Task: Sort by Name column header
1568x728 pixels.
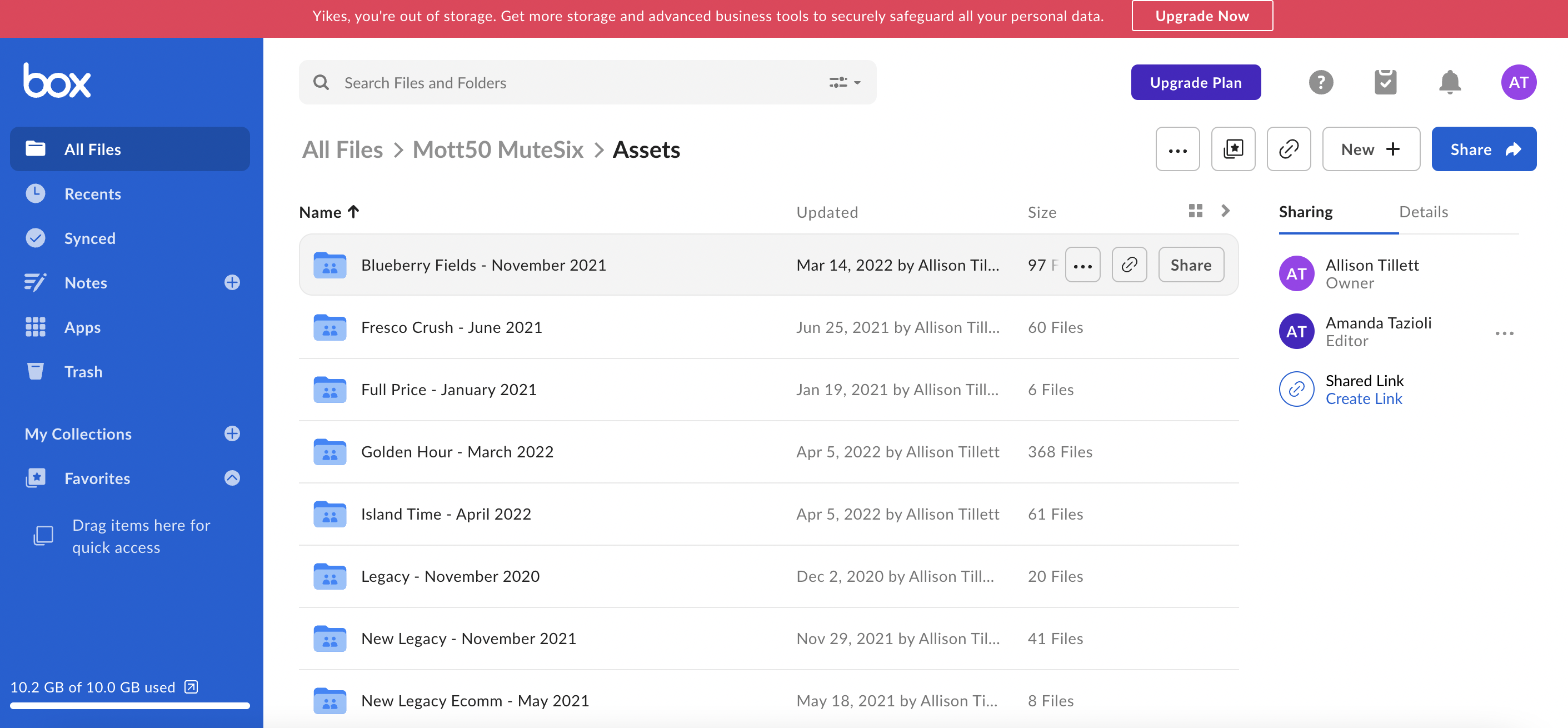Action: (x=329, y=212)
